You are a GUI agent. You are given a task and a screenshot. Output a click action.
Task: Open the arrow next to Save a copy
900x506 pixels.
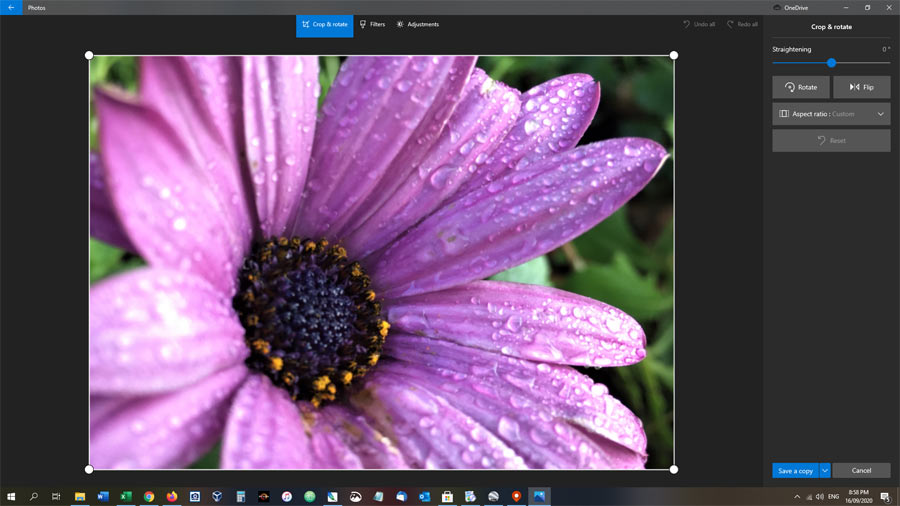(x=825, y=470)
